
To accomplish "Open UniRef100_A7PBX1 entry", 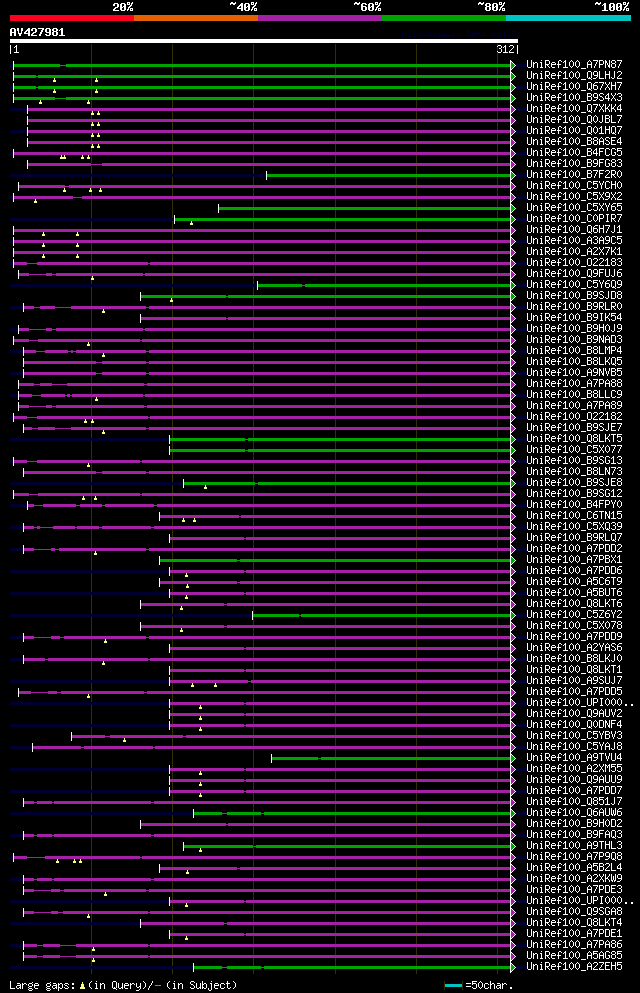I will click(574, 560).
